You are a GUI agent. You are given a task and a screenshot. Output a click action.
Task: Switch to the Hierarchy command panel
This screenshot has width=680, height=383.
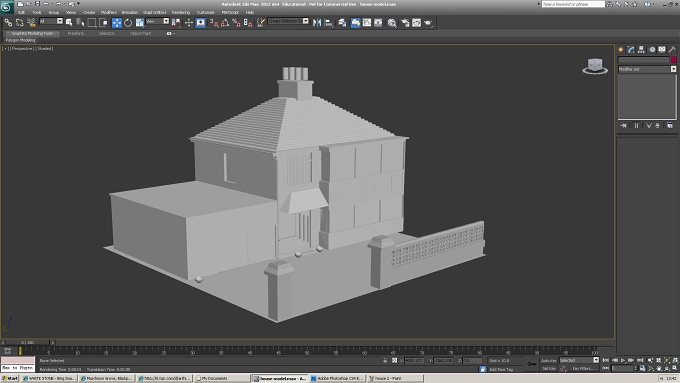(641, 49)
